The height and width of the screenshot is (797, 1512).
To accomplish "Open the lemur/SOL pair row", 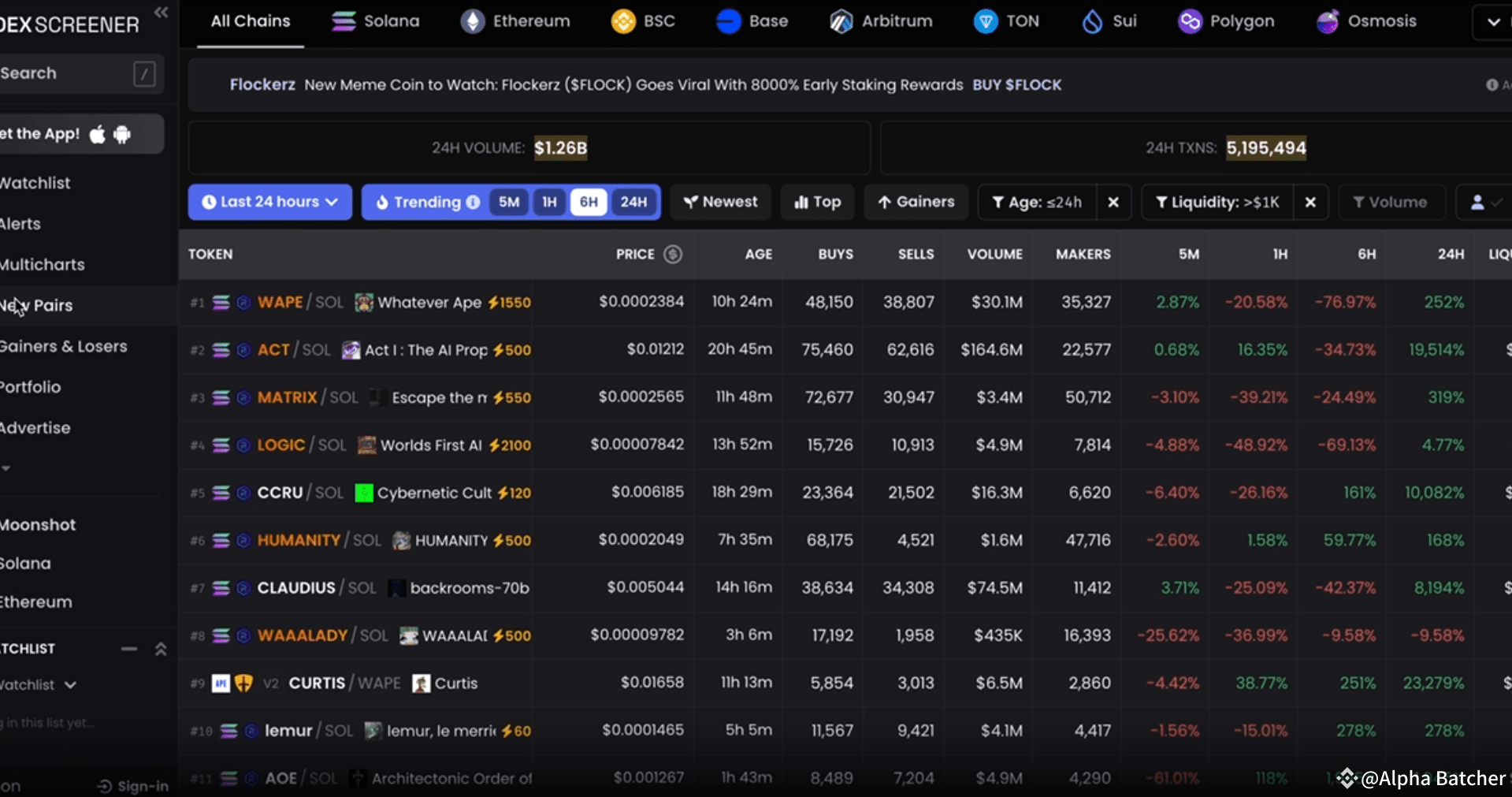I will tap(845, 731).
